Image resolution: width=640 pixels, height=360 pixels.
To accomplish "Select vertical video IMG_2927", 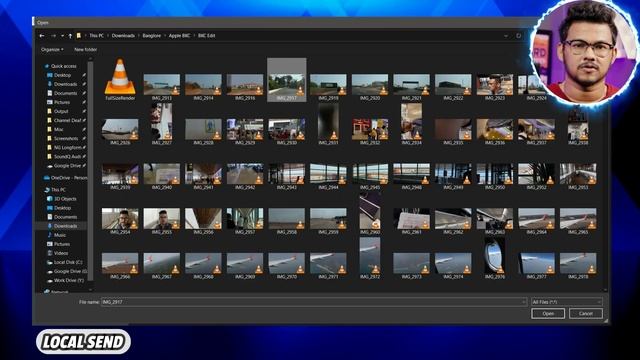I will (162, 124).
